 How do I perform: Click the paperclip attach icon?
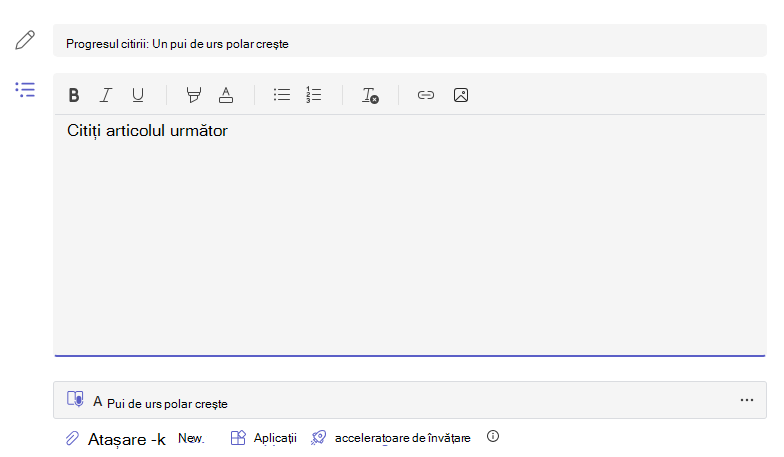[72, 438]
